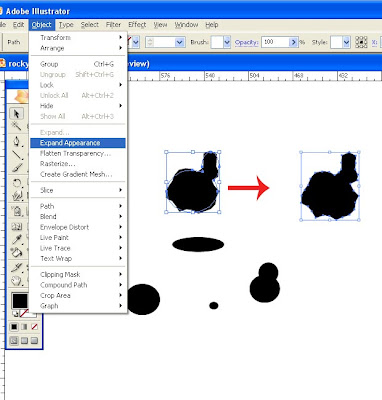Image resolution: width=382 pixels, height=400 pixels.
Task: Click the Opacity value field
Action: [275, 42]
